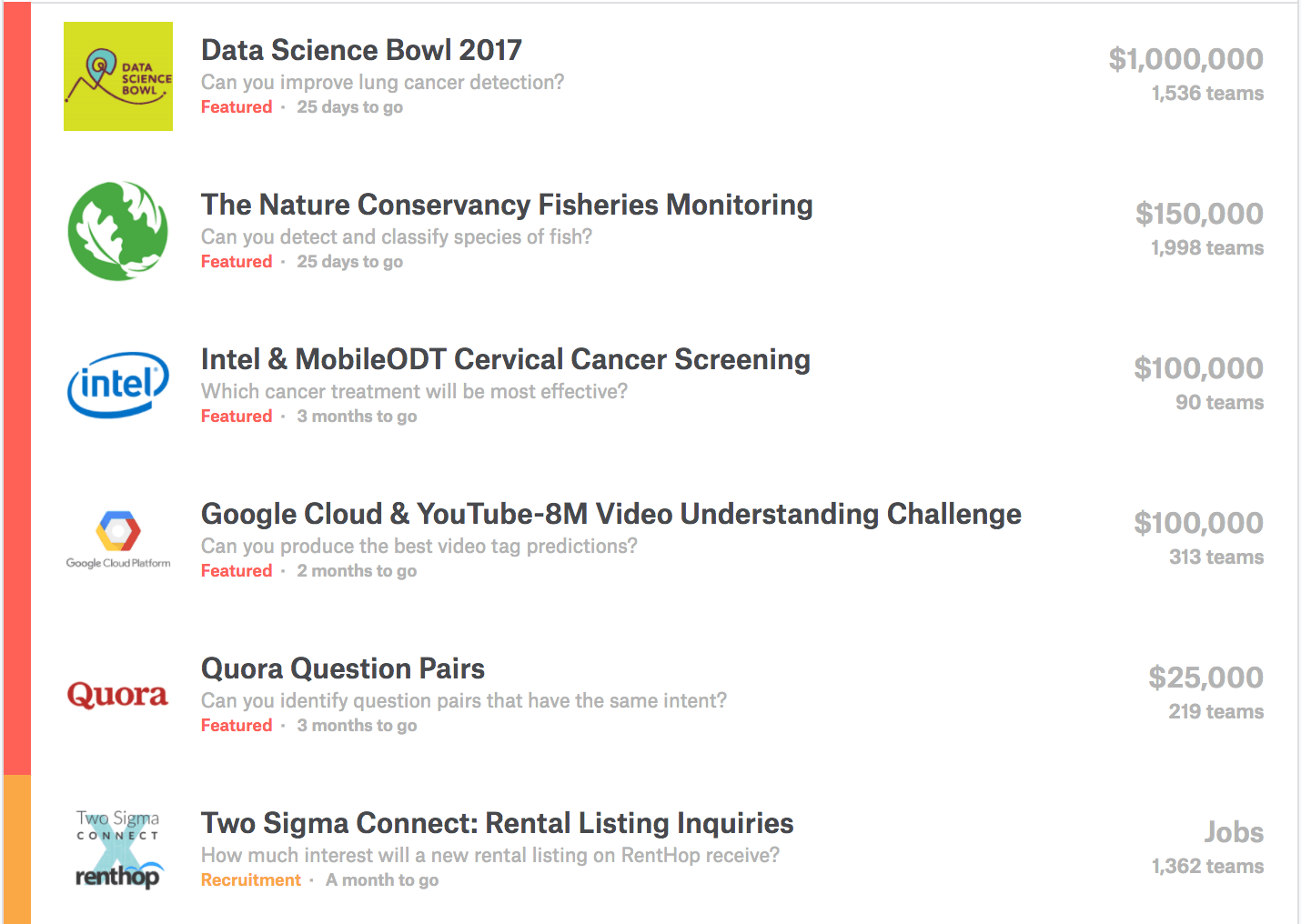Screen dimensions: 1301x924
Task: Open Intel & MobileODT Cervical Cancer Screening
Action: (506, 359)
